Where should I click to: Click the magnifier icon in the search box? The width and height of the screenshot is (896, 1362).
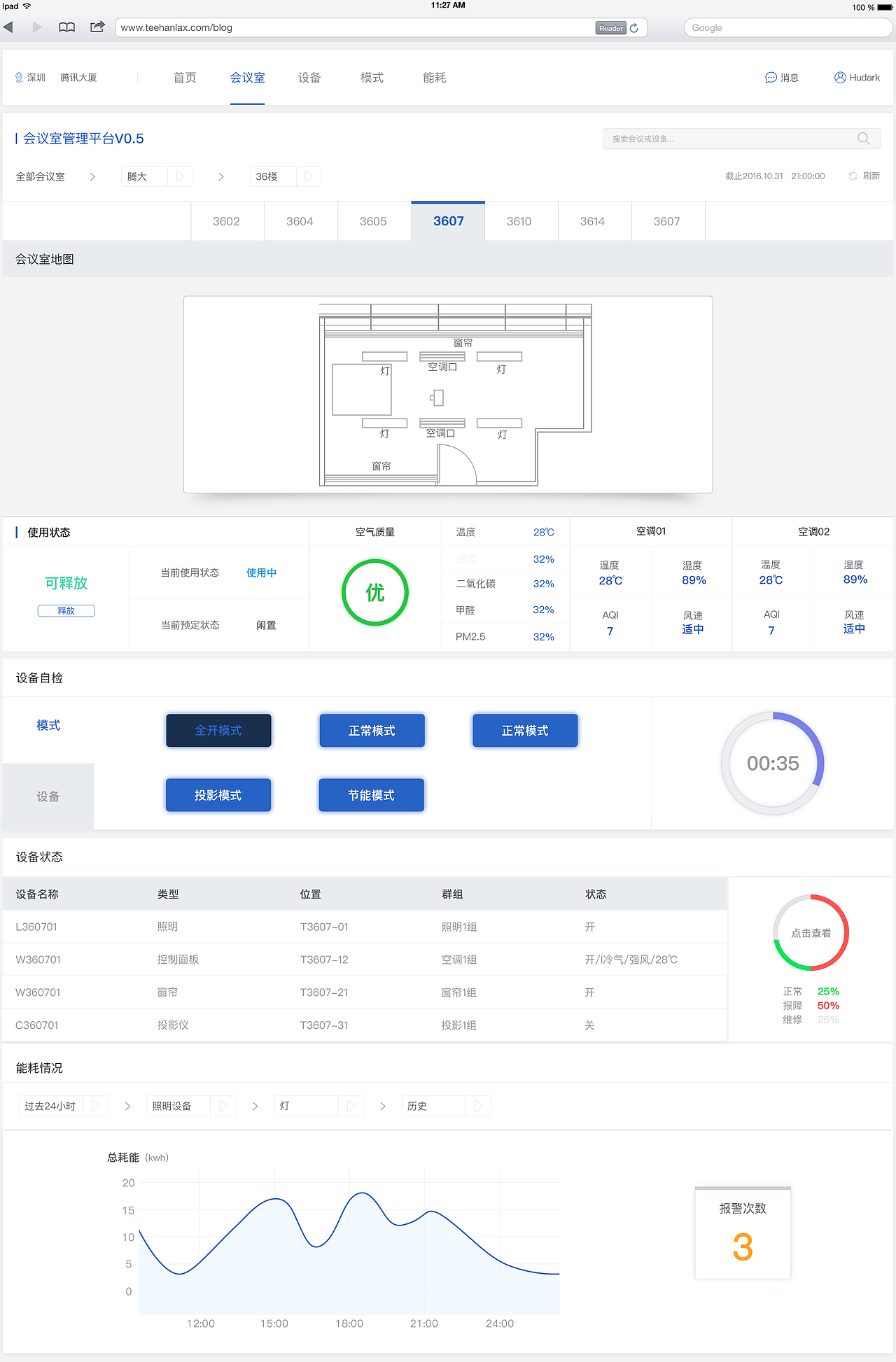coord(864,139)
